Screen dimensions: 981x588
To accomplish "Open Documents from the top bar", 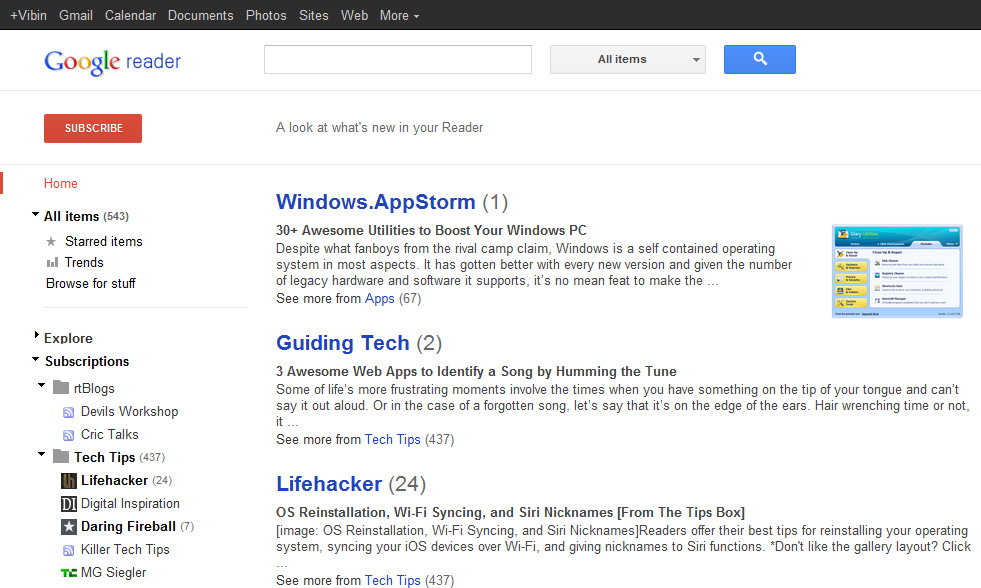I will [x=200, y=15].
